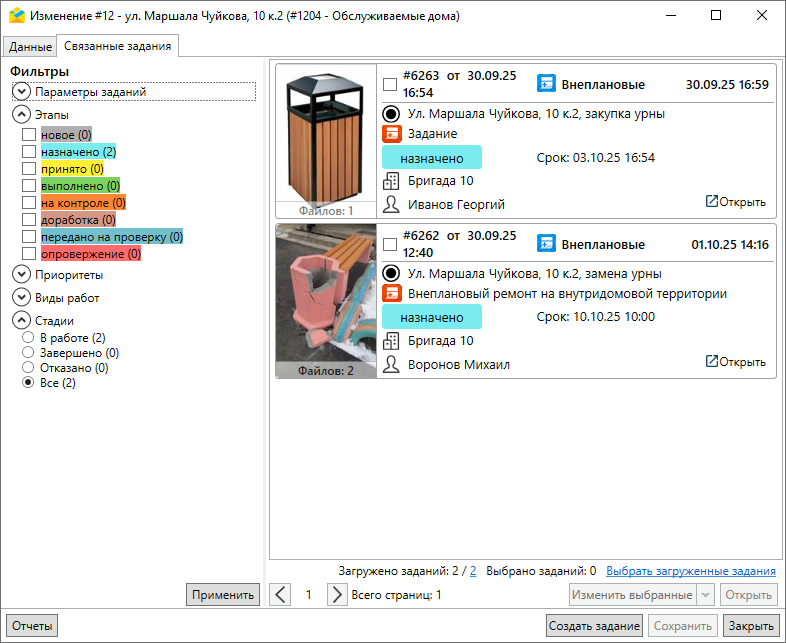
Task: Click the Выбрать загруженные задания link
Action: [x=690, y=571]
